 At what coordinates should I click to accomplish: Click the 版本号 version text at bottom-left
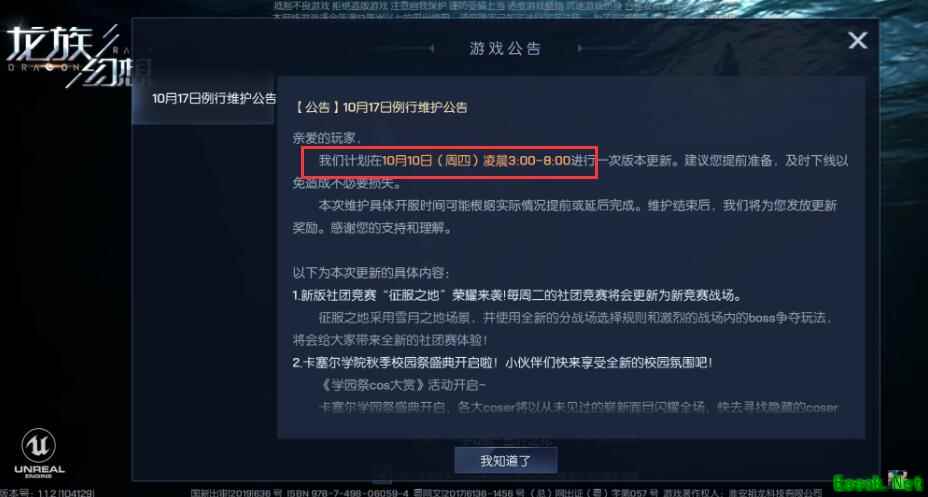click(x=47, y=492)
